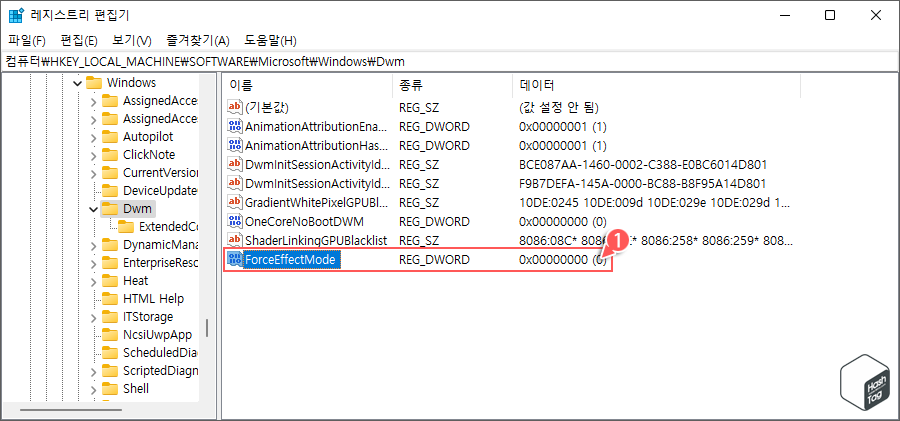Click the GradientWhitePixelGPUBl string icon
The image size is (900, 421).
(x=235, y=202)
